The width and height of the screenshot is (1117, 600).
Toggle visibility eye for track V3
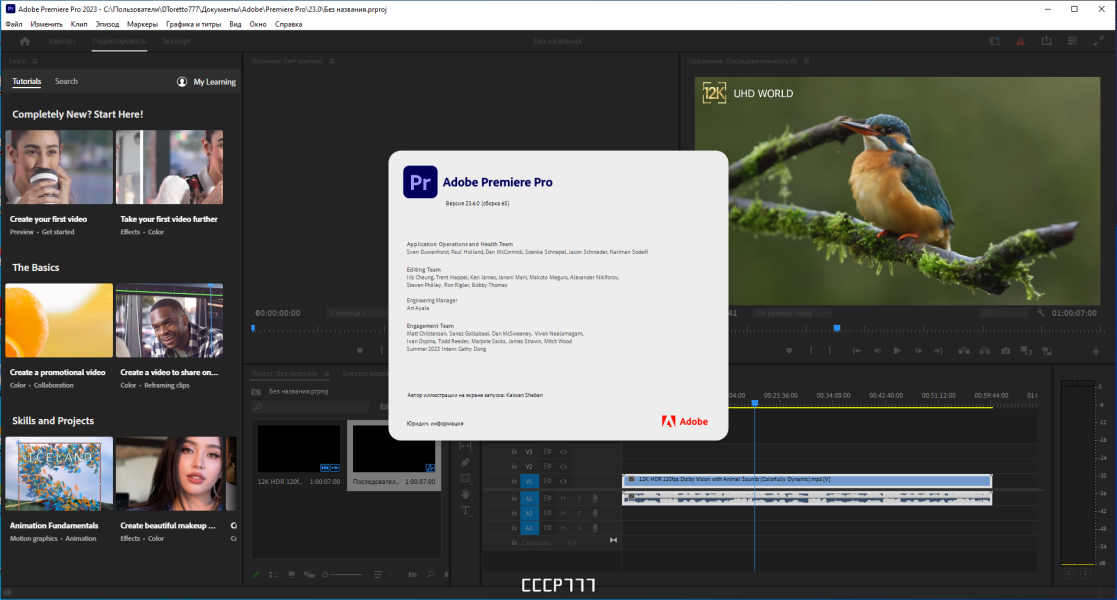(563, 452)
